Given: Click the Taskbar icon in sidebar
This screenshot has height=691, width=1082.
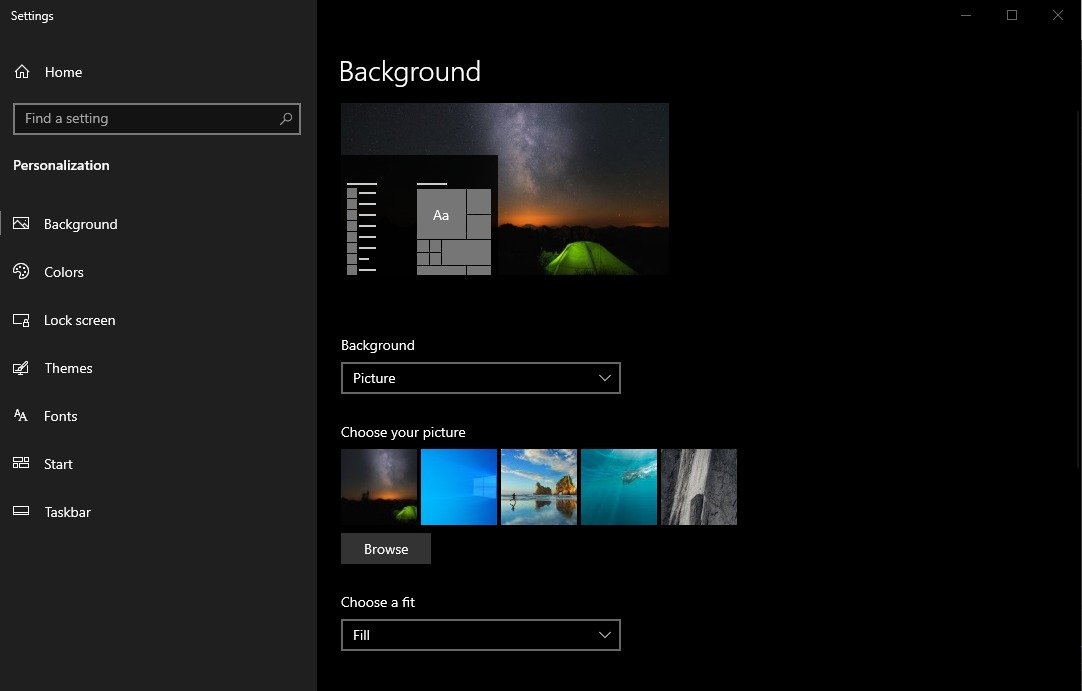Looking at the screenshot, I should tap(21, 512).
